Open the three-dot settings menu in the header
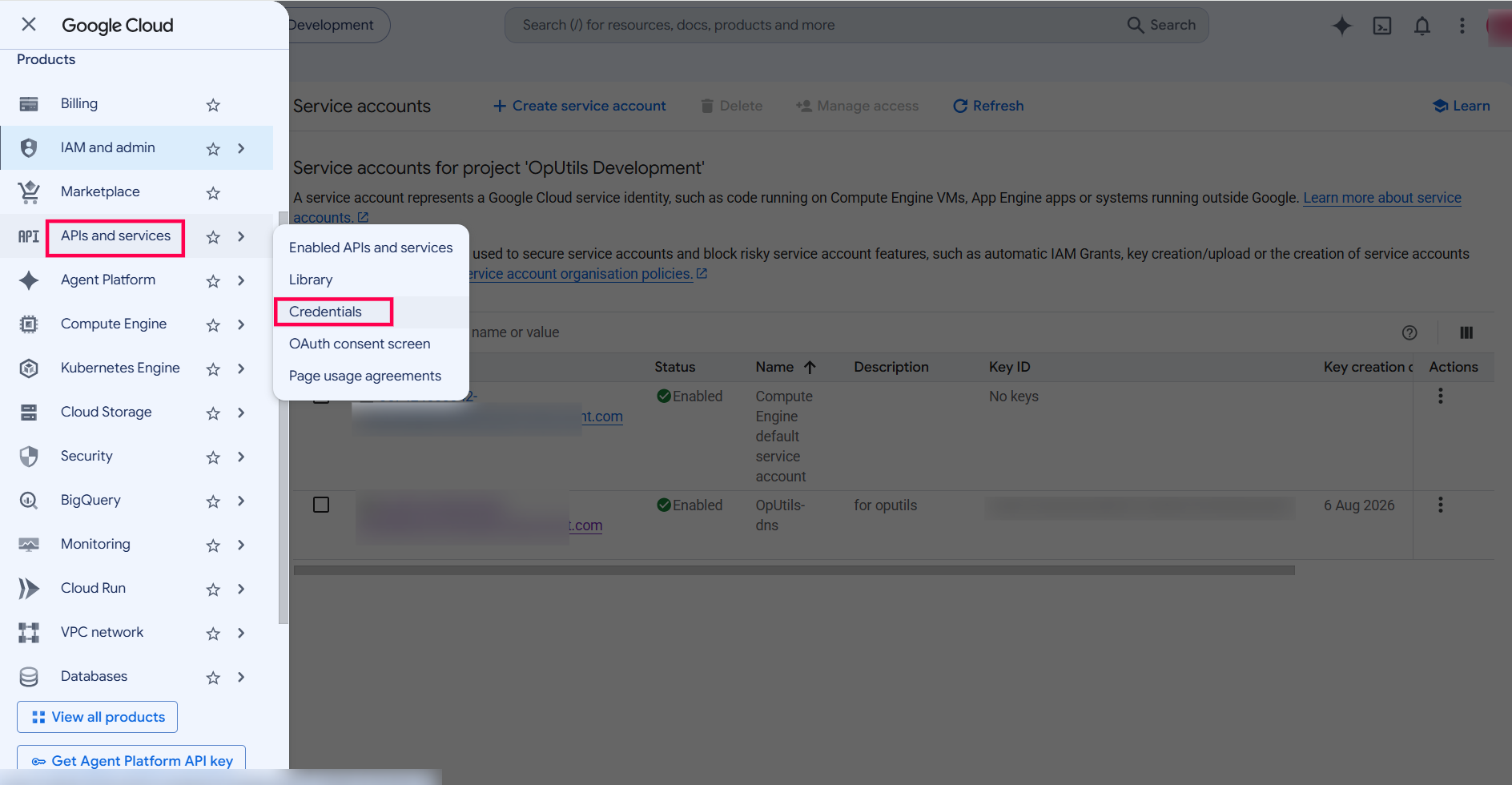 pyautogui.click(x=1462, y=26)
